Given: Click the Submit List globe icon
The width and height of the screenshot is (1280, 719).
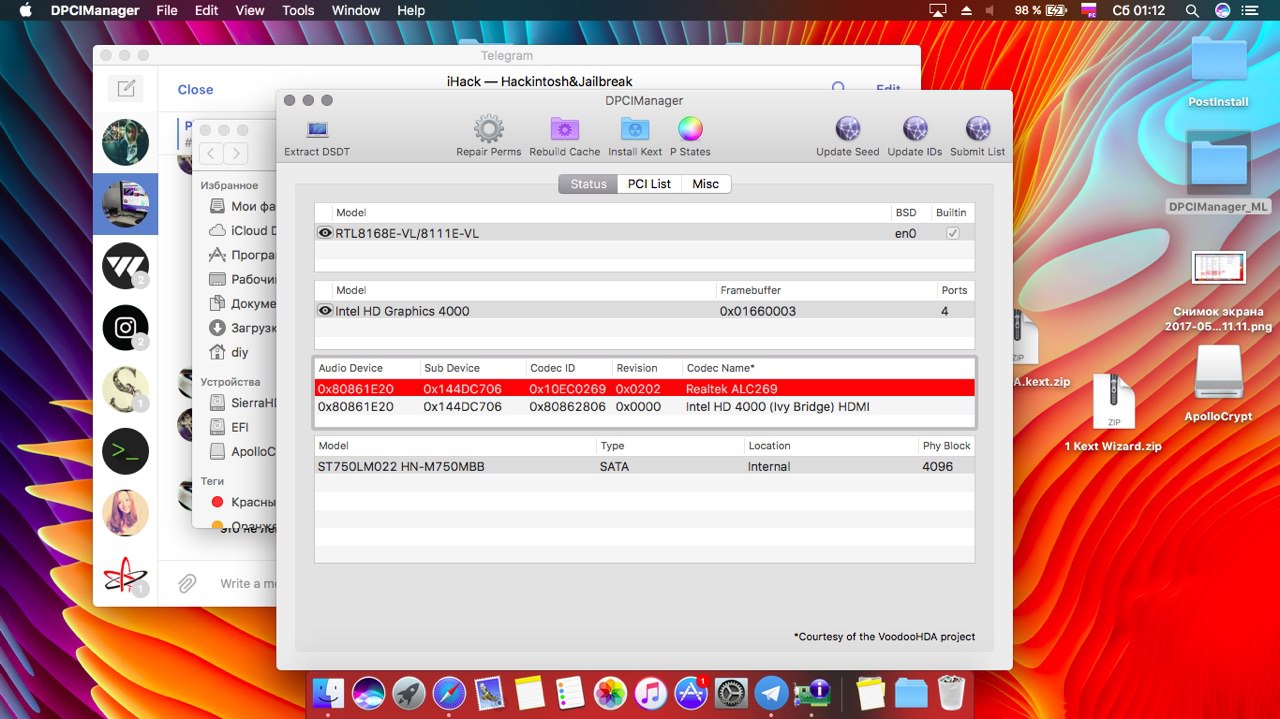Looking at the screenshot, I should [x=978, y=129].
